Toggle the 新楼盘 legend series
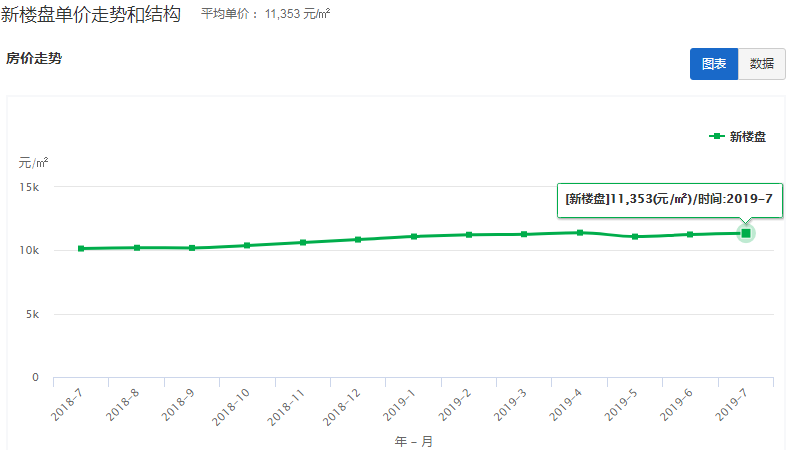The width and height of the screenshot is (792, 450). [737, 136]
